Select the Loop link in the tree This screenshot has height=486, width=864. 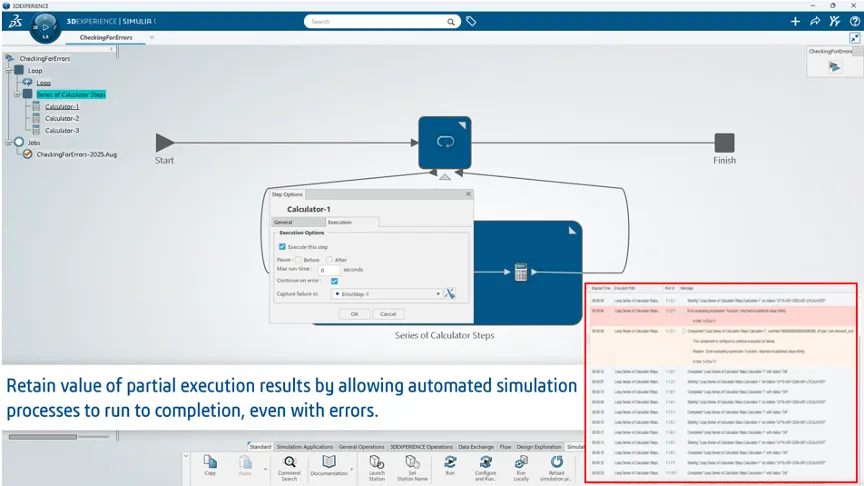(44, 83)
